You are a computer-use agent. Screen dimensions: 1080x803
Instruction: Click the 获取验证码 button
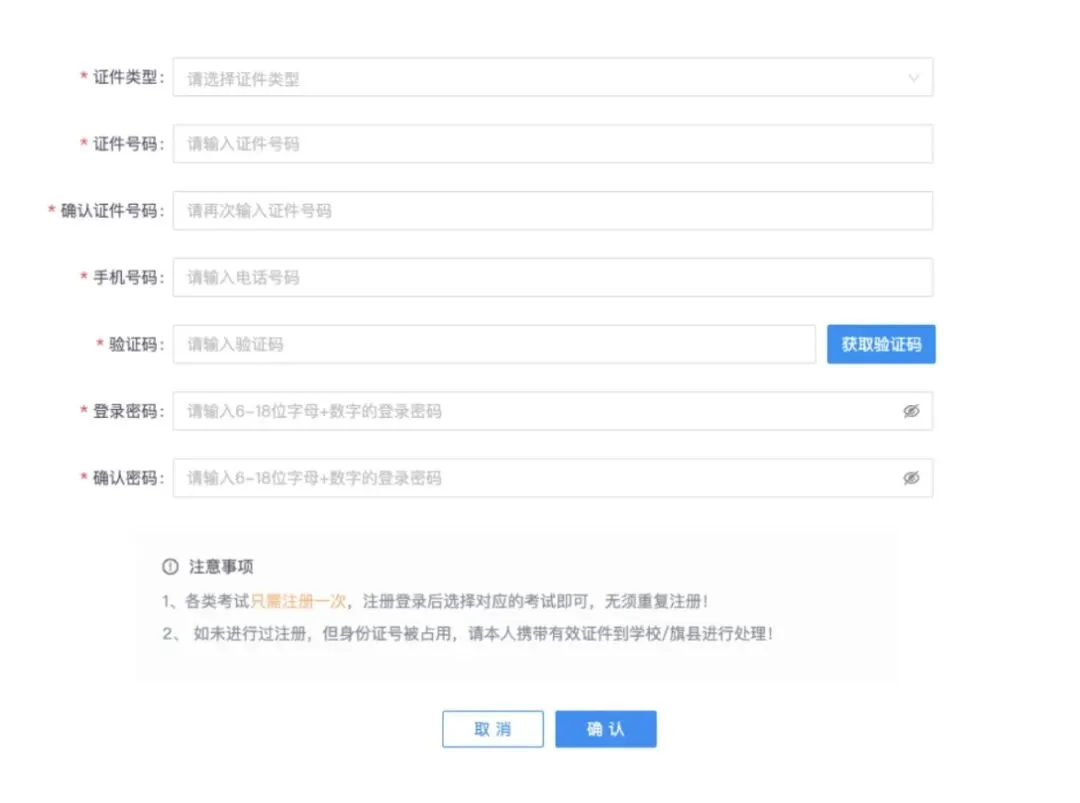pyautogui.click(x=881, y=344)
